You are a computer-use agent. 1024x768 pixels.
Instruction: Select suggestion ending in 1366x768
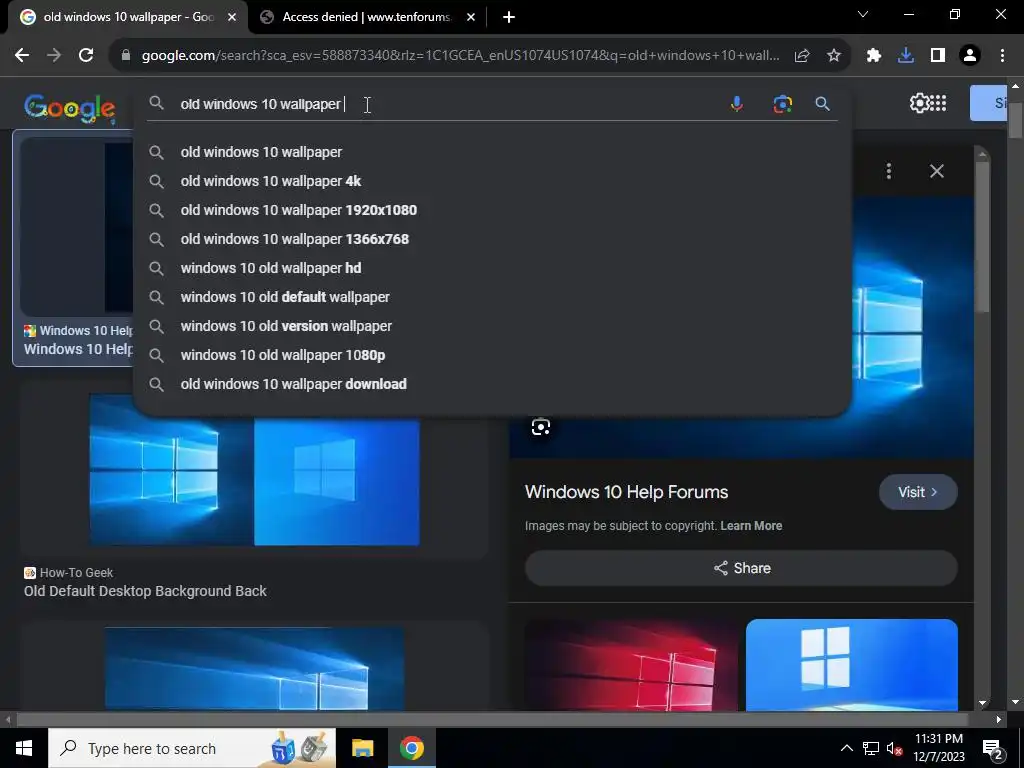[295, 239]
